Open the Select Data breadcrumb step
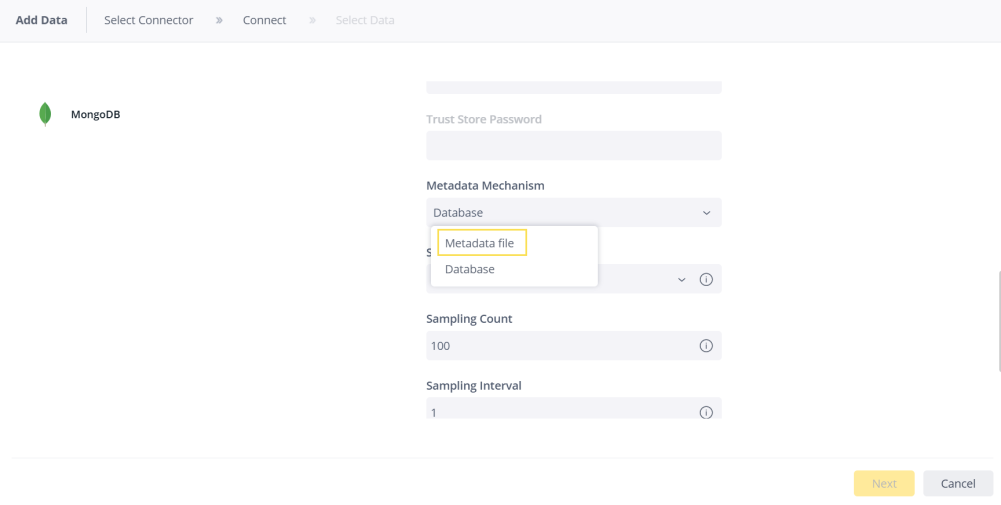Viewport: 1001px width, 505px height. point(365,20)
